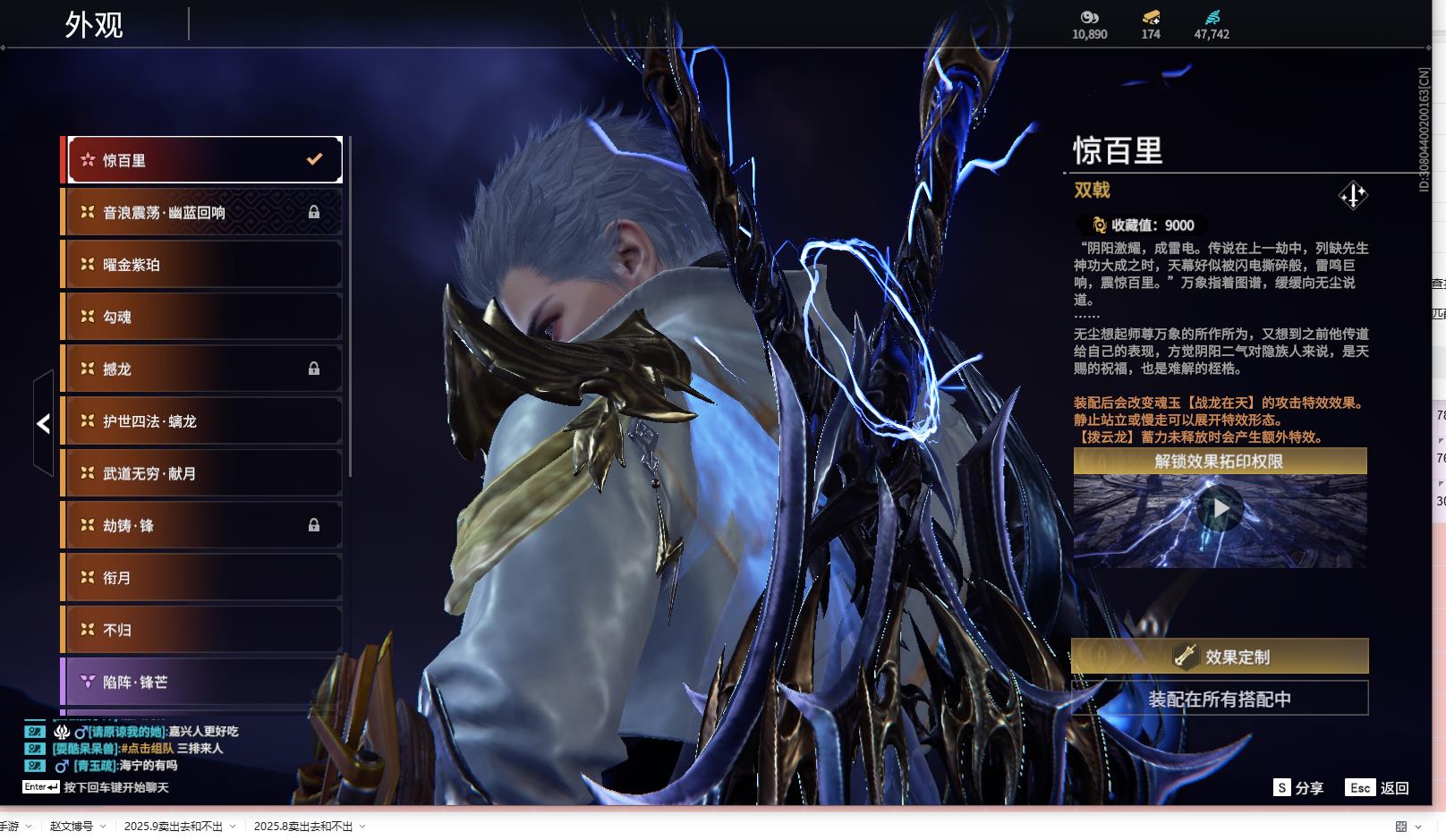Viewport: 1446px width, 840px height.
Task: Open 效果定制 effect customization
Action: (x=1220, y=657)
